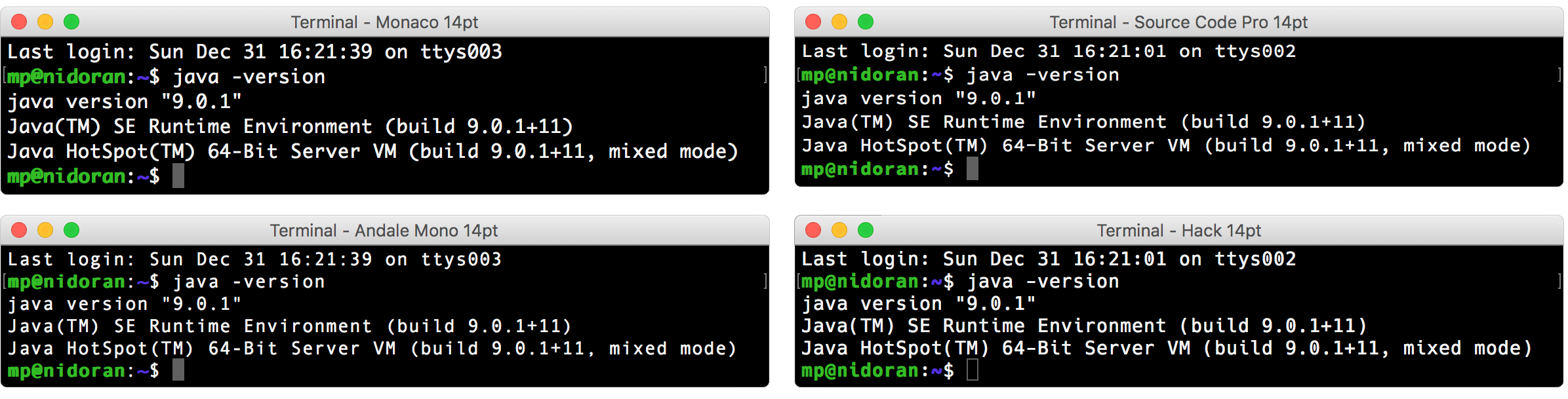The image size is (1568, 399).
Task: Click the title 'Terminal - Hack 14pt'
Action: tap(1178, 231)
